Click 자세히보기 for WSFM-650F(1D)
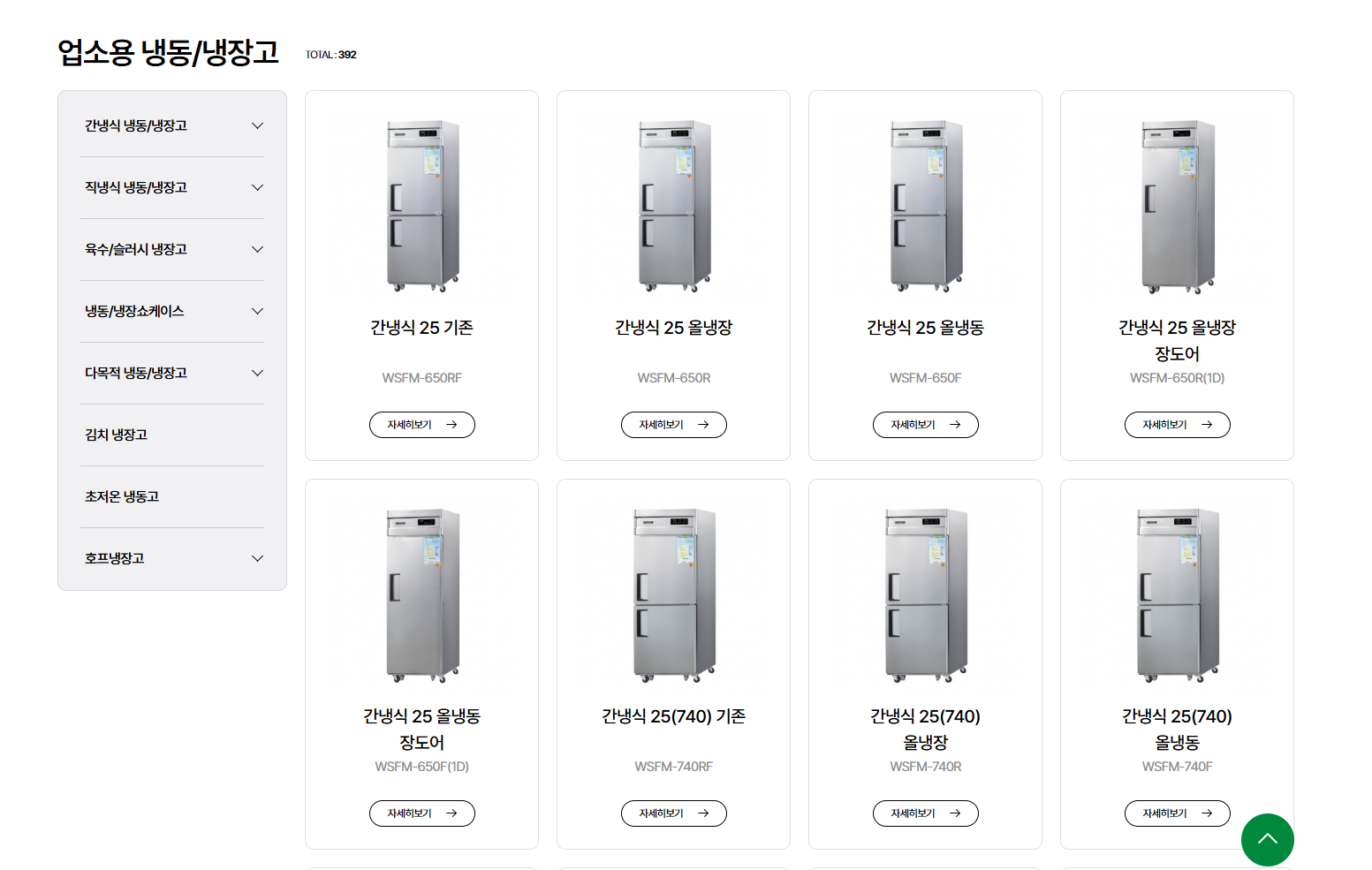1372x870 pixels. pyautogui.click(x=421, y=813)
